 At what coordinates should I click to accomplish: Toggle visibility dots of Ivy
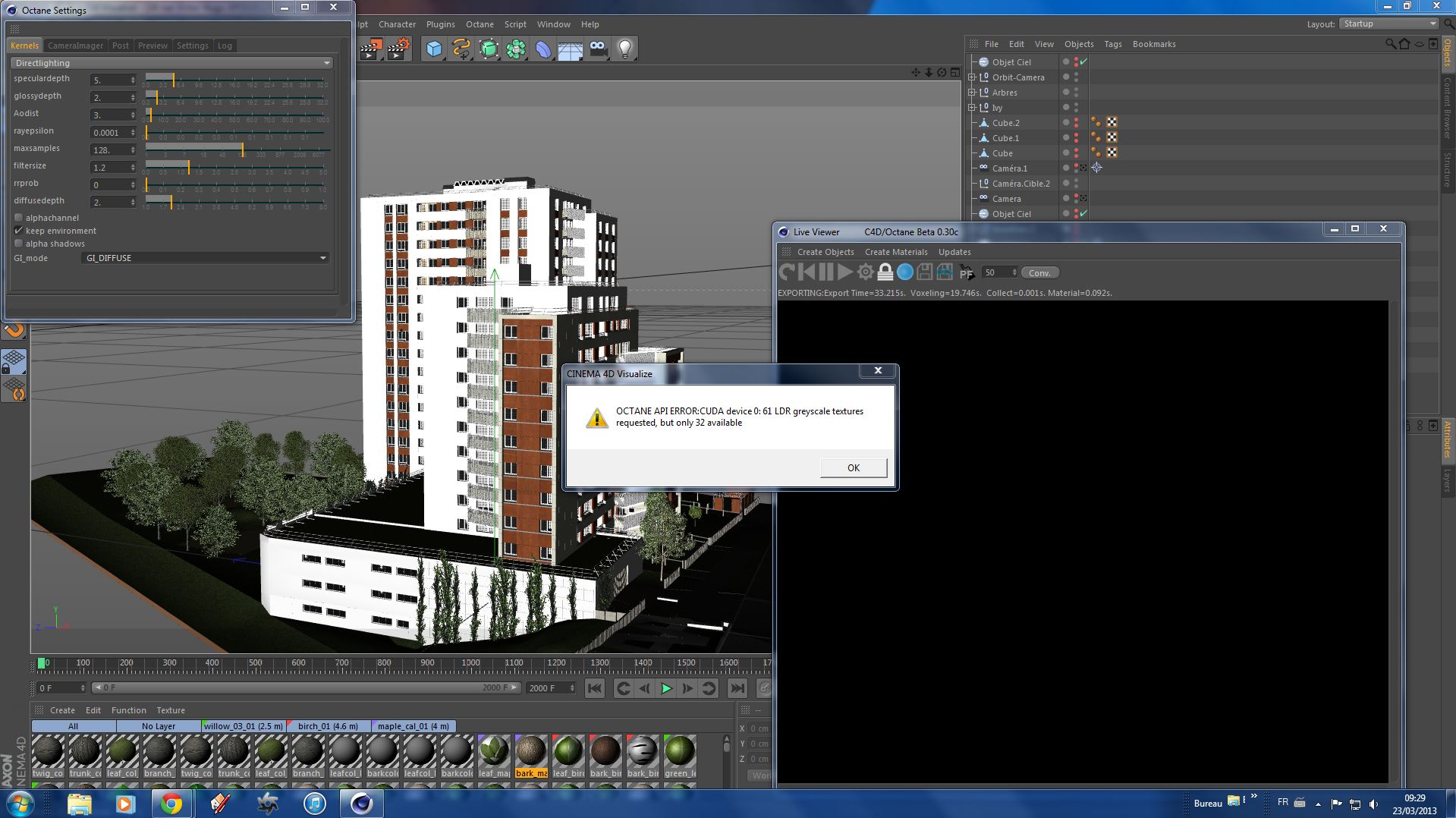(1076, 107)
